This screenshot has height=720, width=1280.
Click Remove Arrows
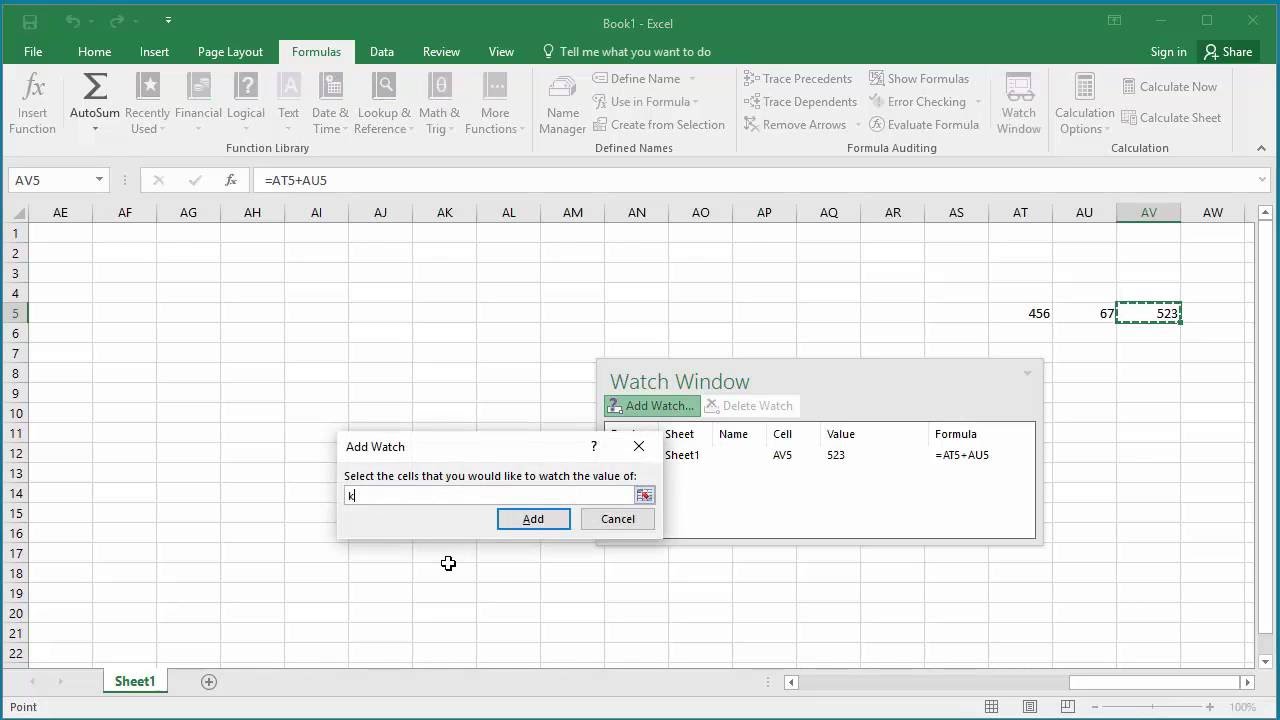(x=795, y=124)
